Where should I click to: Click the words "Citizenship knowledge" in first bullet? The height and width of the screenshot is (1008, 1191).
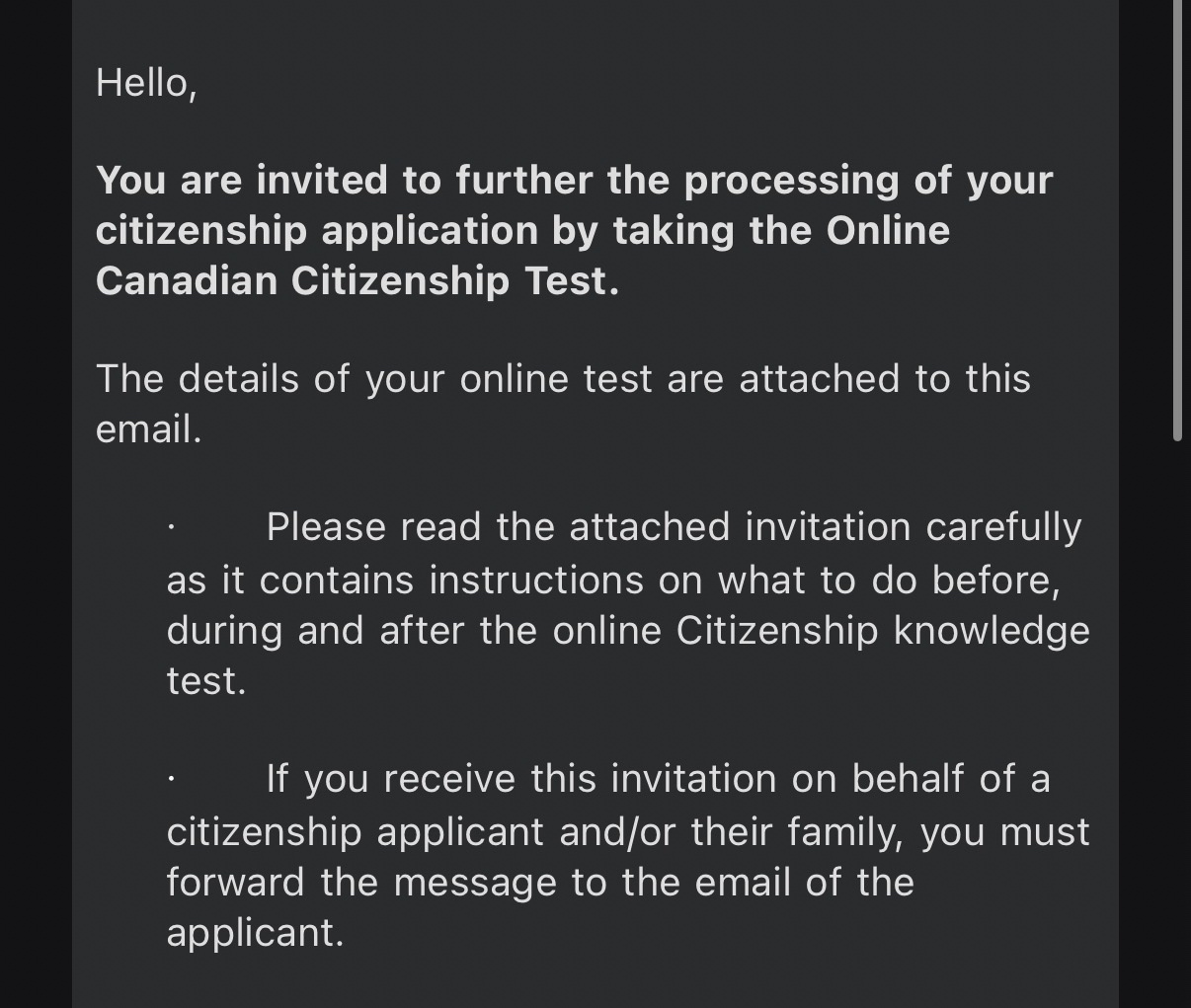click(x=882, y=630)
